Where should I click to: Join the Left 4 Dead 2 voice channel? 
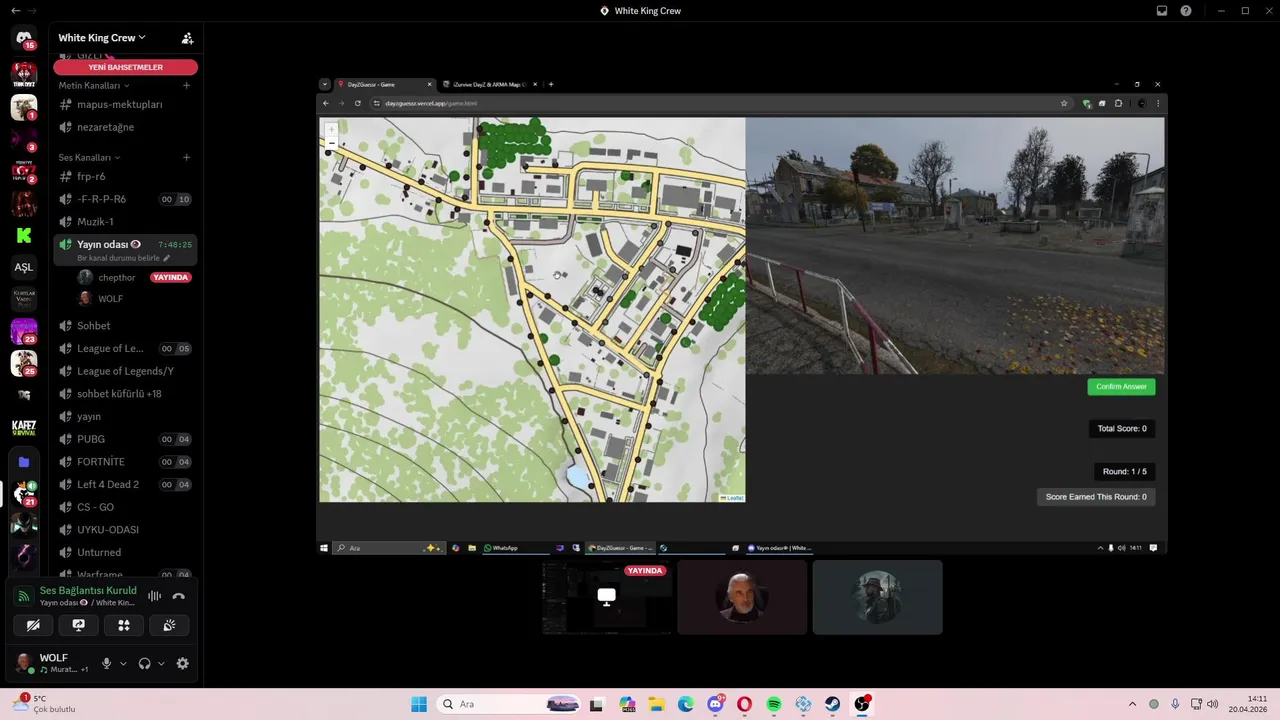[125, 484]
